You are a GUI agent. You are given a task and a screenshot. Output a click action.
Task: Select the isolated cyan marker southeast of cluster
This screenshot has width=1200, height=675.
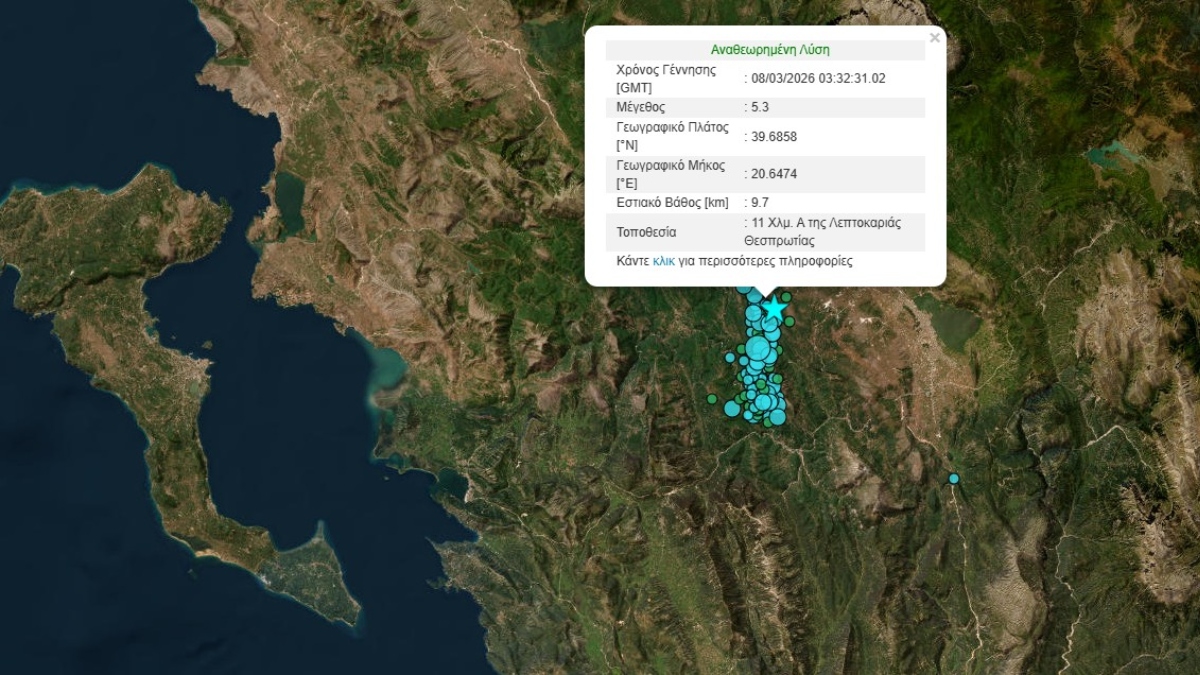pyautogui.click(x=953, y=479)
